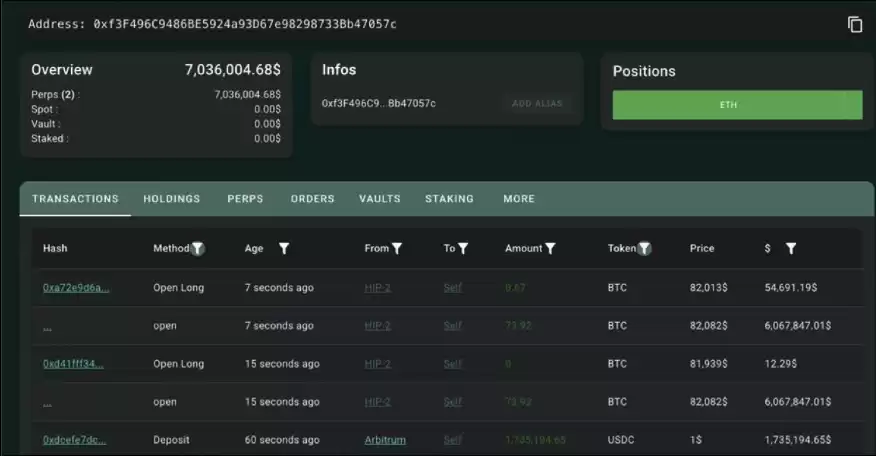This screenshot has width=876, height=456.
Task: Open the Age column filter
Action: tap(284, 249)
